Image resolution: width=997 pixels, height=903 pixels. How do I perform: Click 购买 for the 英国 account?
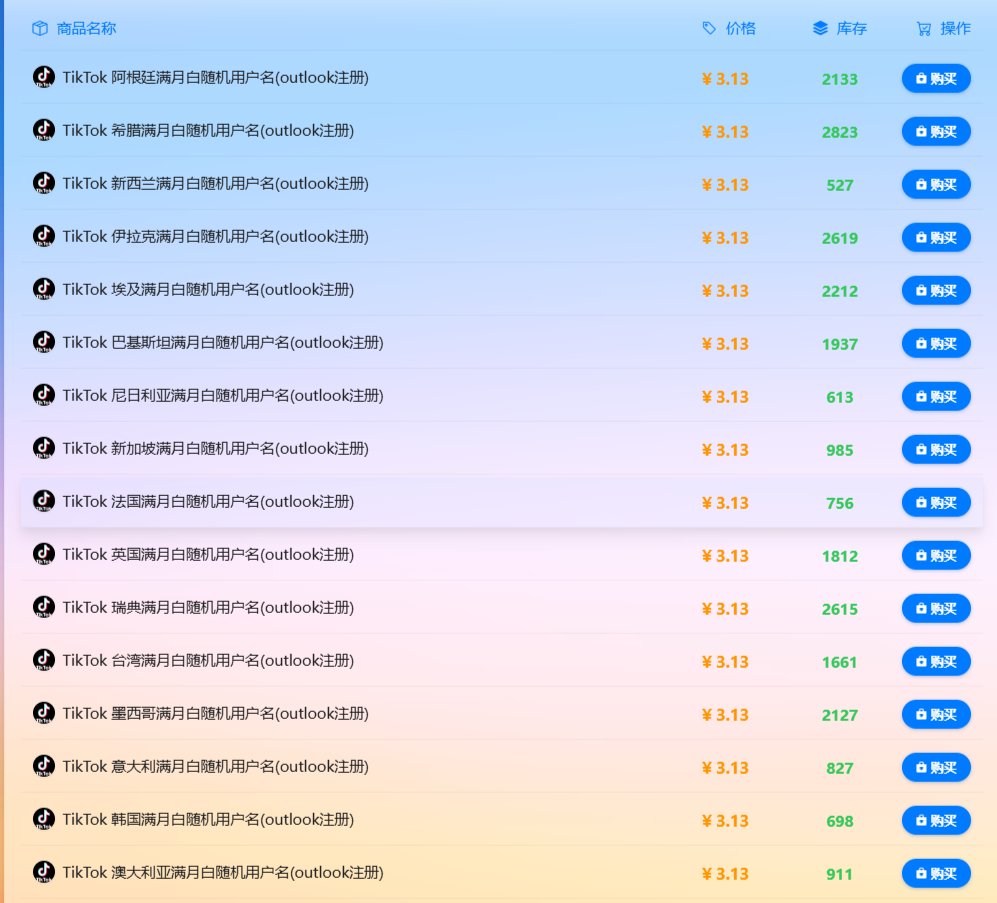[x=936, y=555]
